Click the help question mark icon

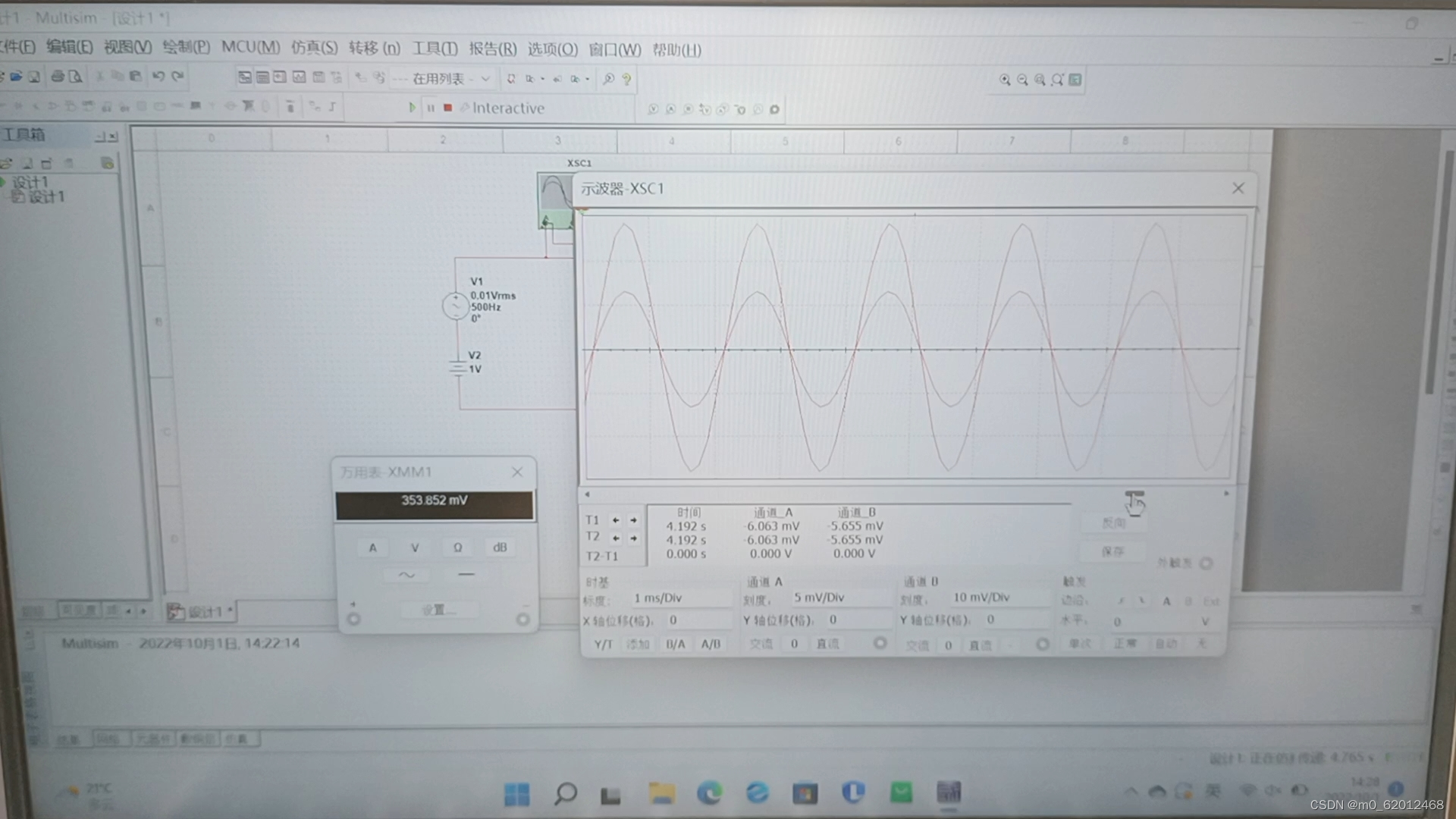626,79
